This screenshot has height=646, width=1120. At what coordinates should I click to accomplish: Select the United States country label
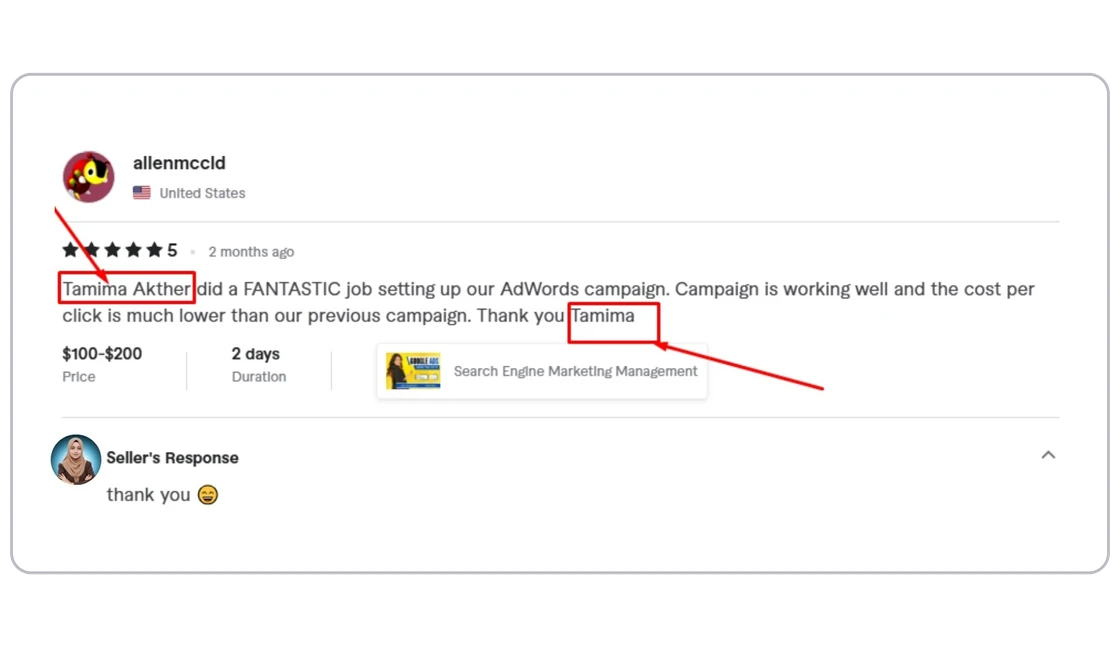click(202, 193)
